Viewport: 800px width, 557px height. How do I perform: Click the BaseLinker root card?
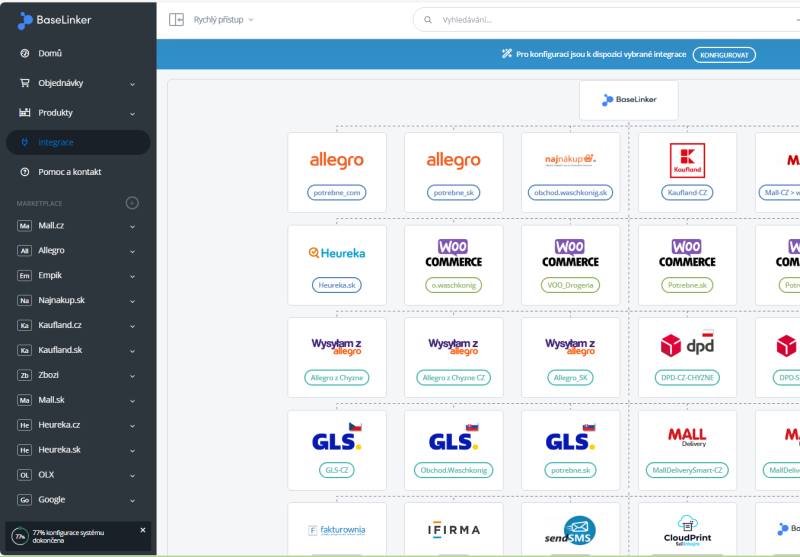[629, 100]
